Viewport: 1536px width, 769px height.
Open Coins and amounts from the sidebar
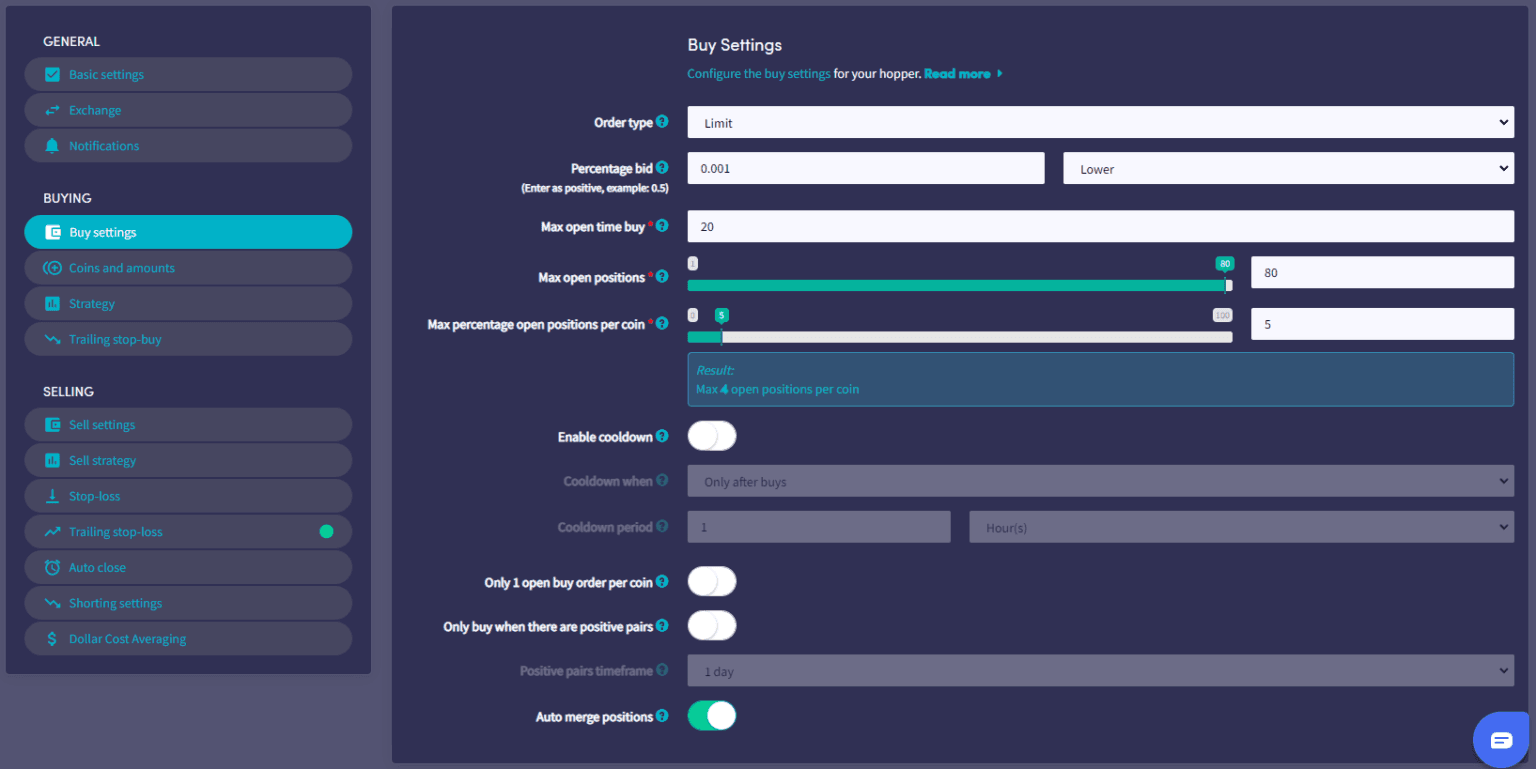pyautogui.click(x=121, y=267)
